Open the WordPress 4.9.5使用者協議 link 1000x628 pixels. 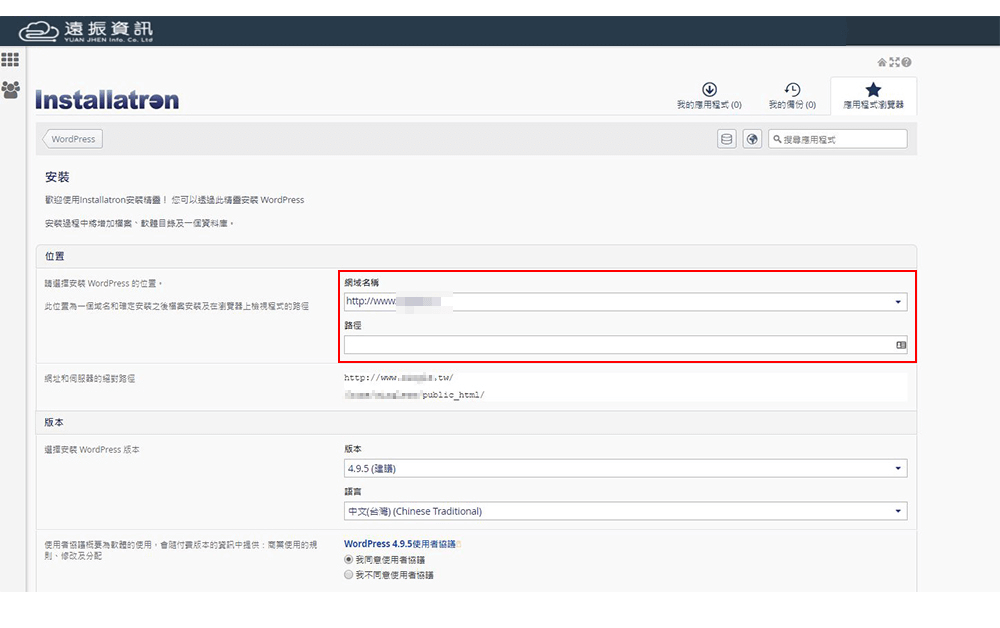click(x=400, y=544)
